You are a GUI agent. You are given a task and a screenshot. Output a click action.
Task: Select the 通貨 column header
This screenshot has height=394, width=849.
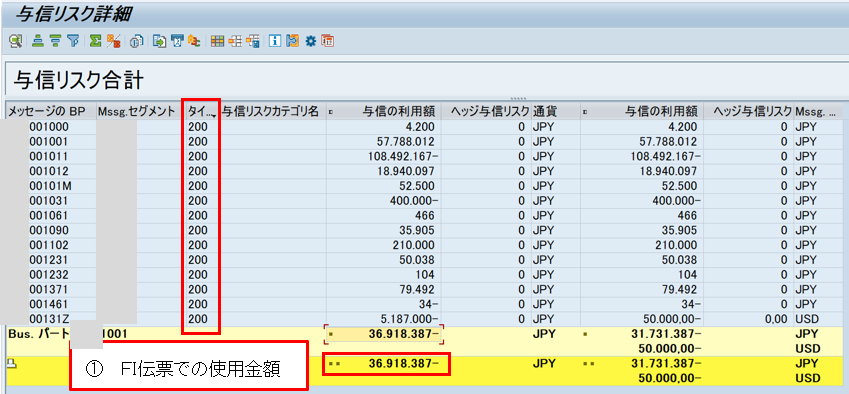[x=556, y=111]
